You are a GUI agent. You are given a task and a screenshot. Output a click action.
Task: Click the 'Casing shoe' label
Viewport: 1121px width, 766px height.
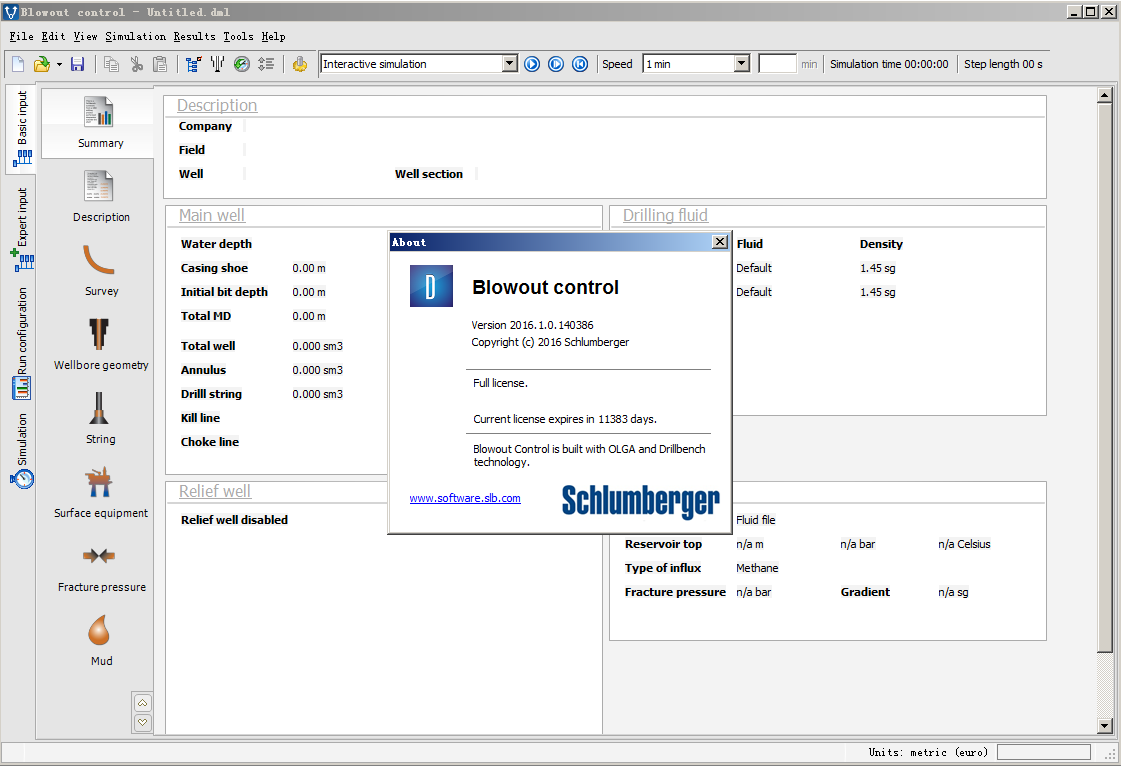click(x=214, y=268)
